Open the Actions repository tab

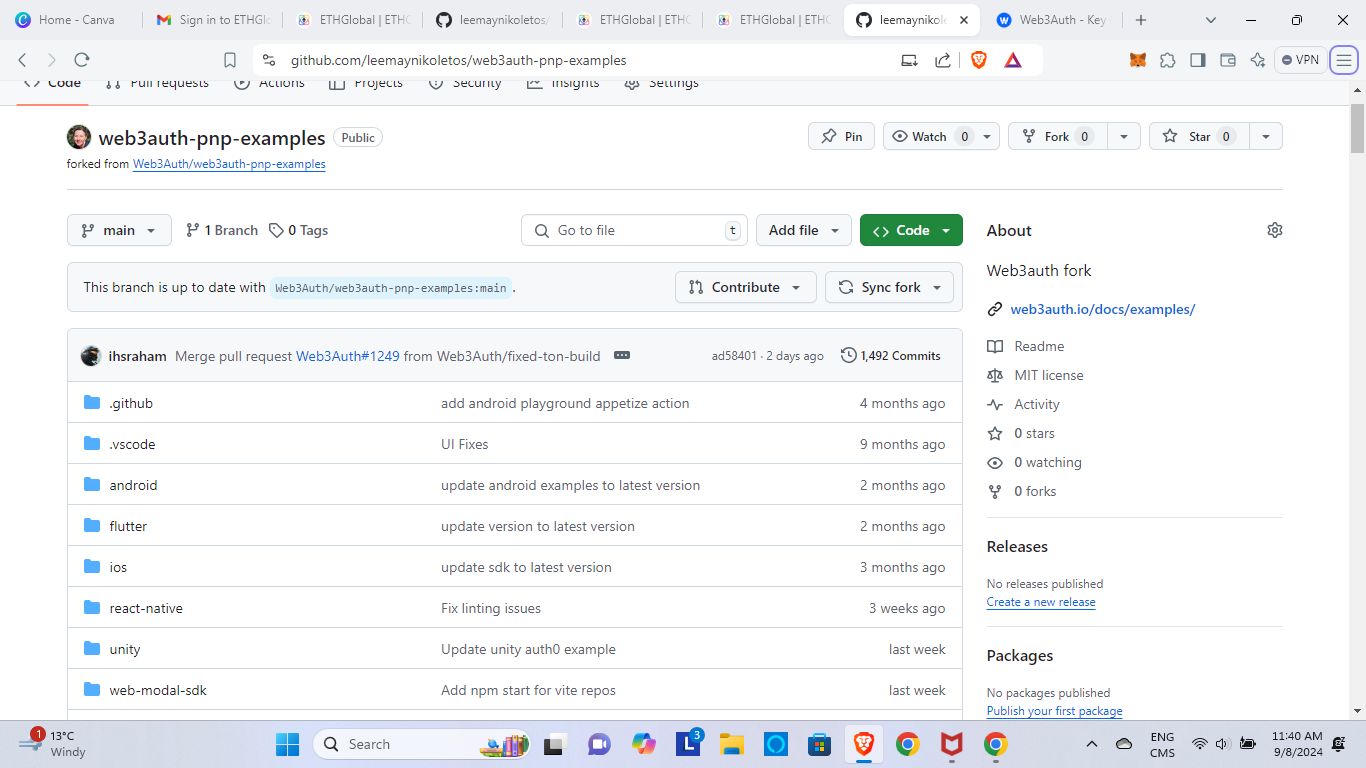(269, 82)
